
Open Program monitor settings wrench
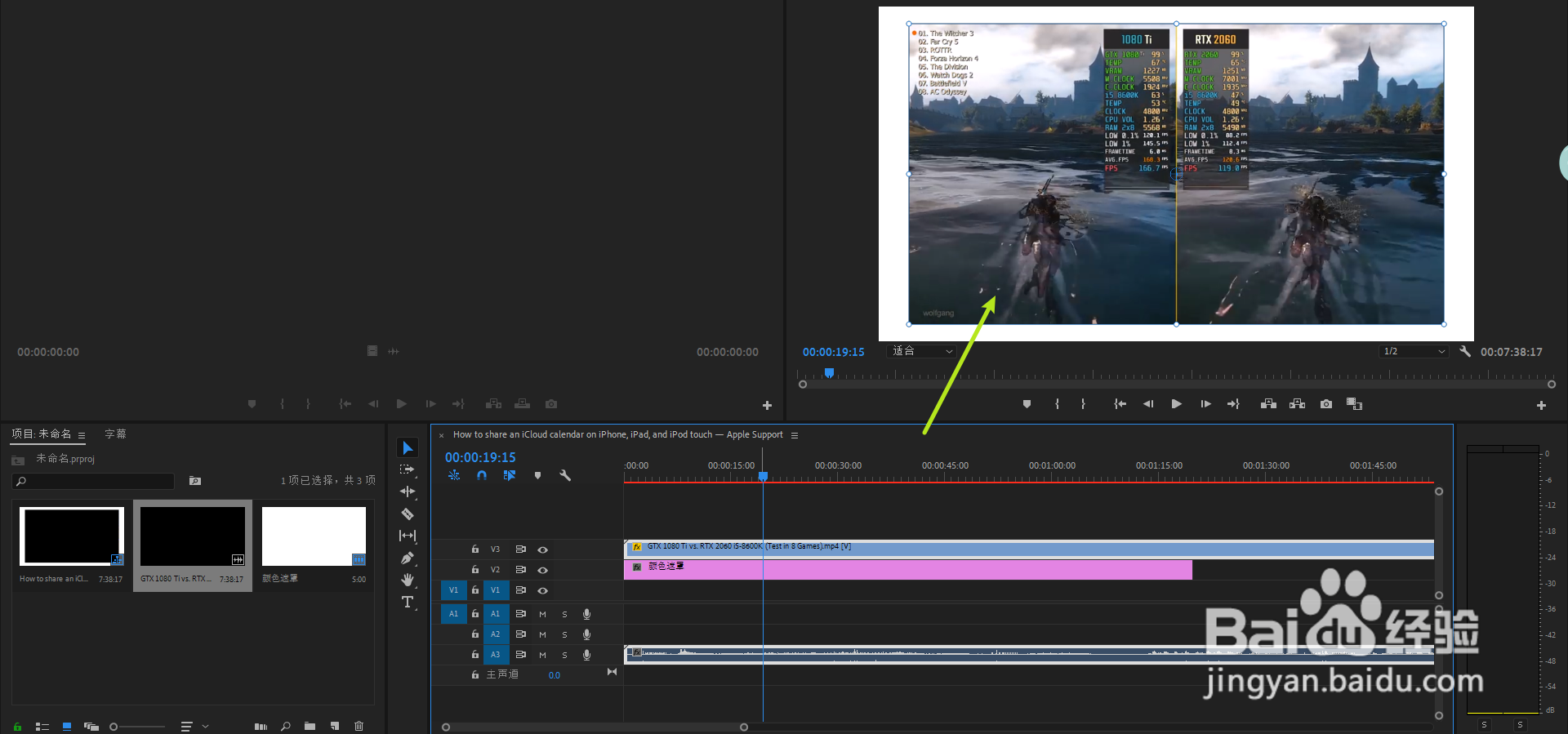point(1465,351)
